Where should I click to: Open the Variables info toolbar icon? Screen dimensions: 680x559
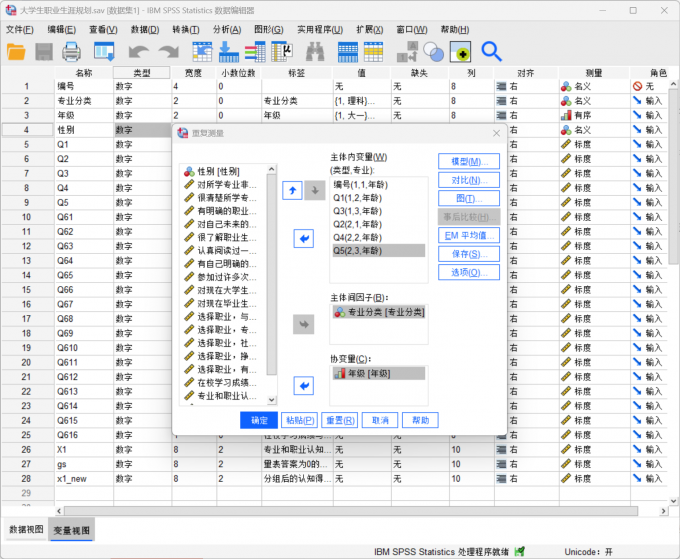click(255, 52)
